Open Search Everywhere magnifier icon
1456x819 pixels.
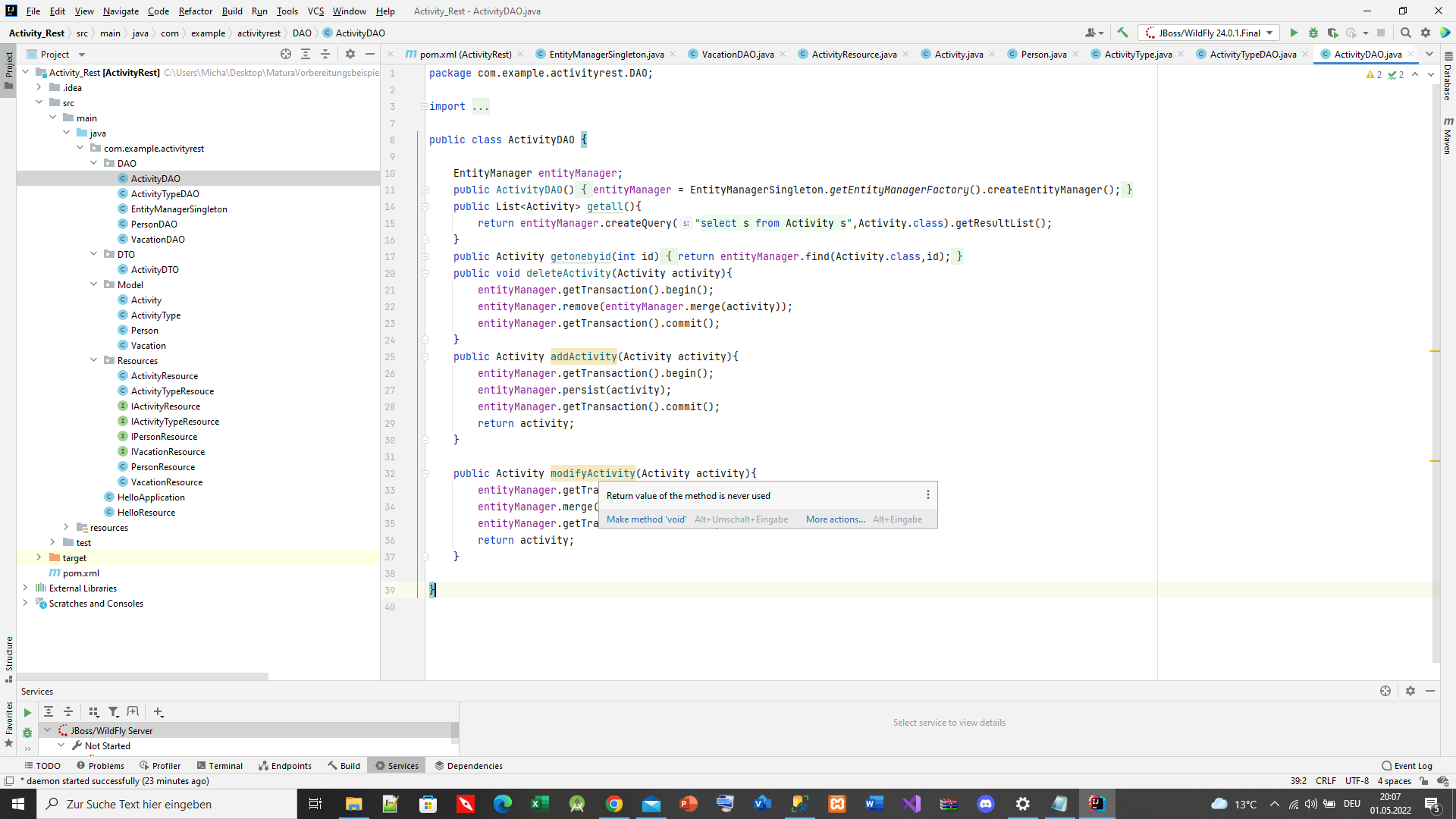(1405, 33)
